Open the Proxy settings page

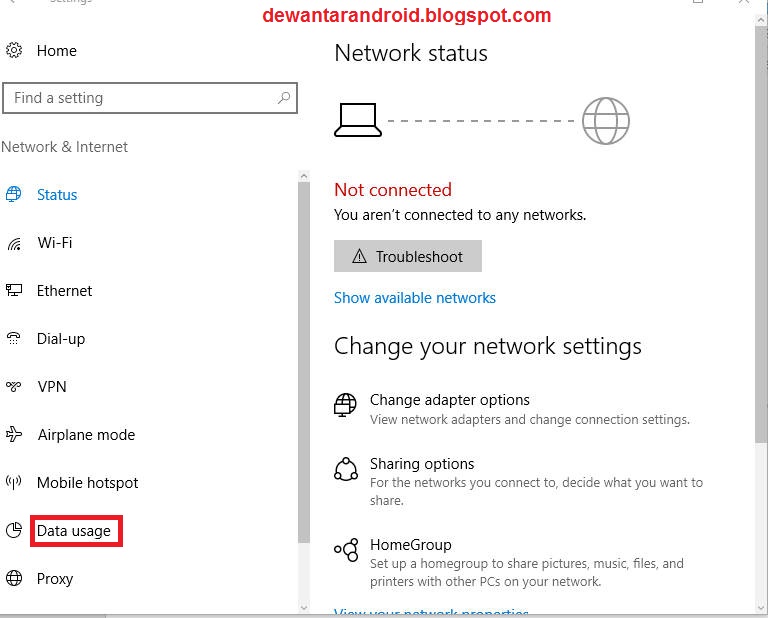click(x=55, y=579)
